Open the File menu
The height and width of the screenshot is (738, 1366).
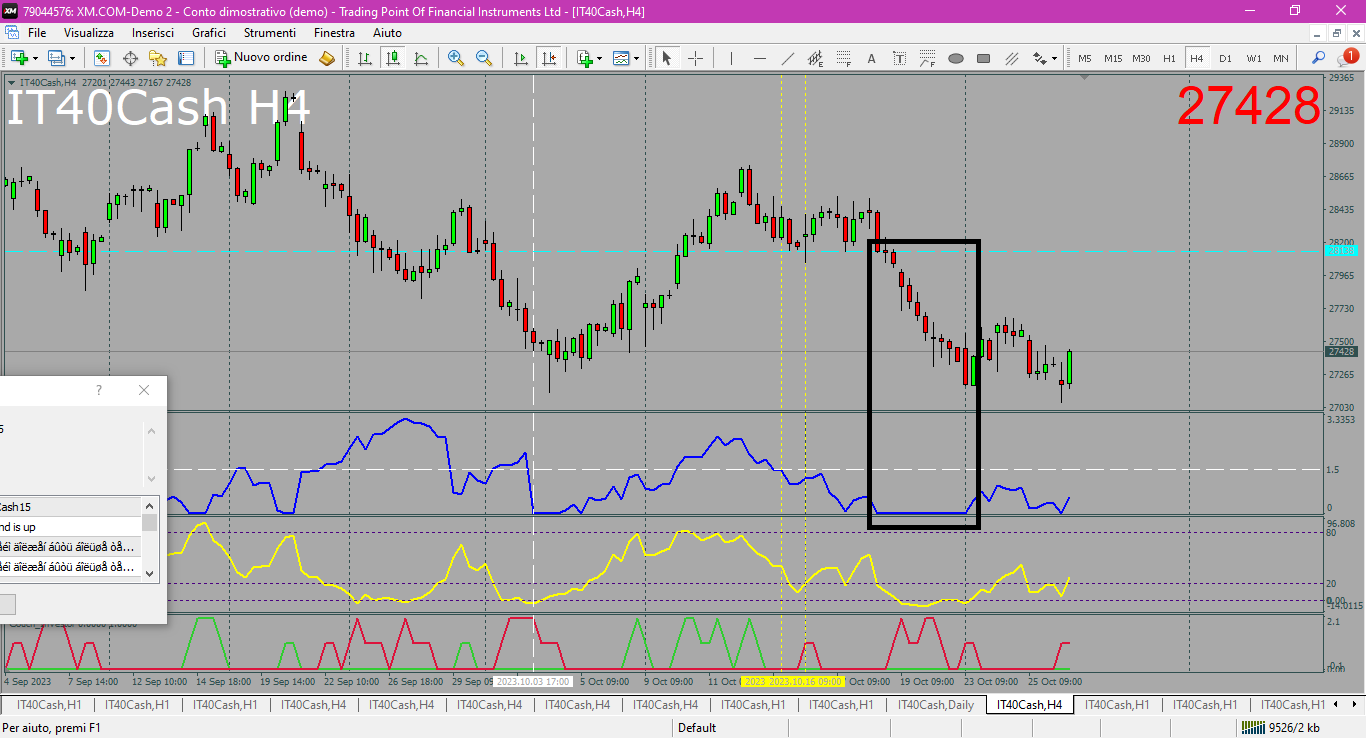pyautogui.click(x=37, y=33)
